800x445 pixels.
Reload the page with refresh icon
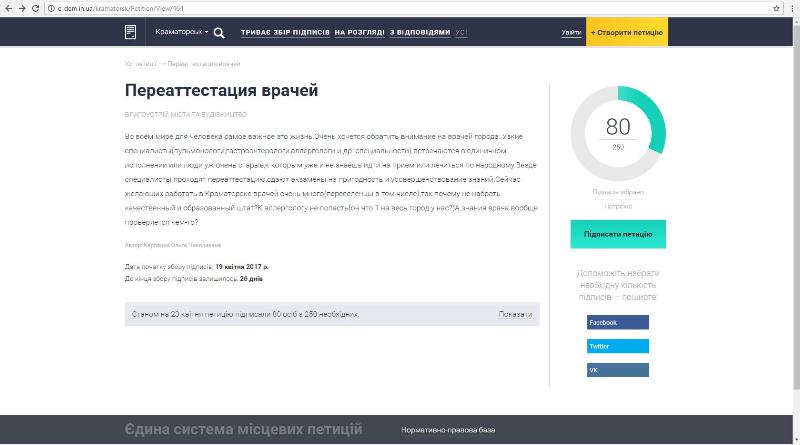click(35, 8)
